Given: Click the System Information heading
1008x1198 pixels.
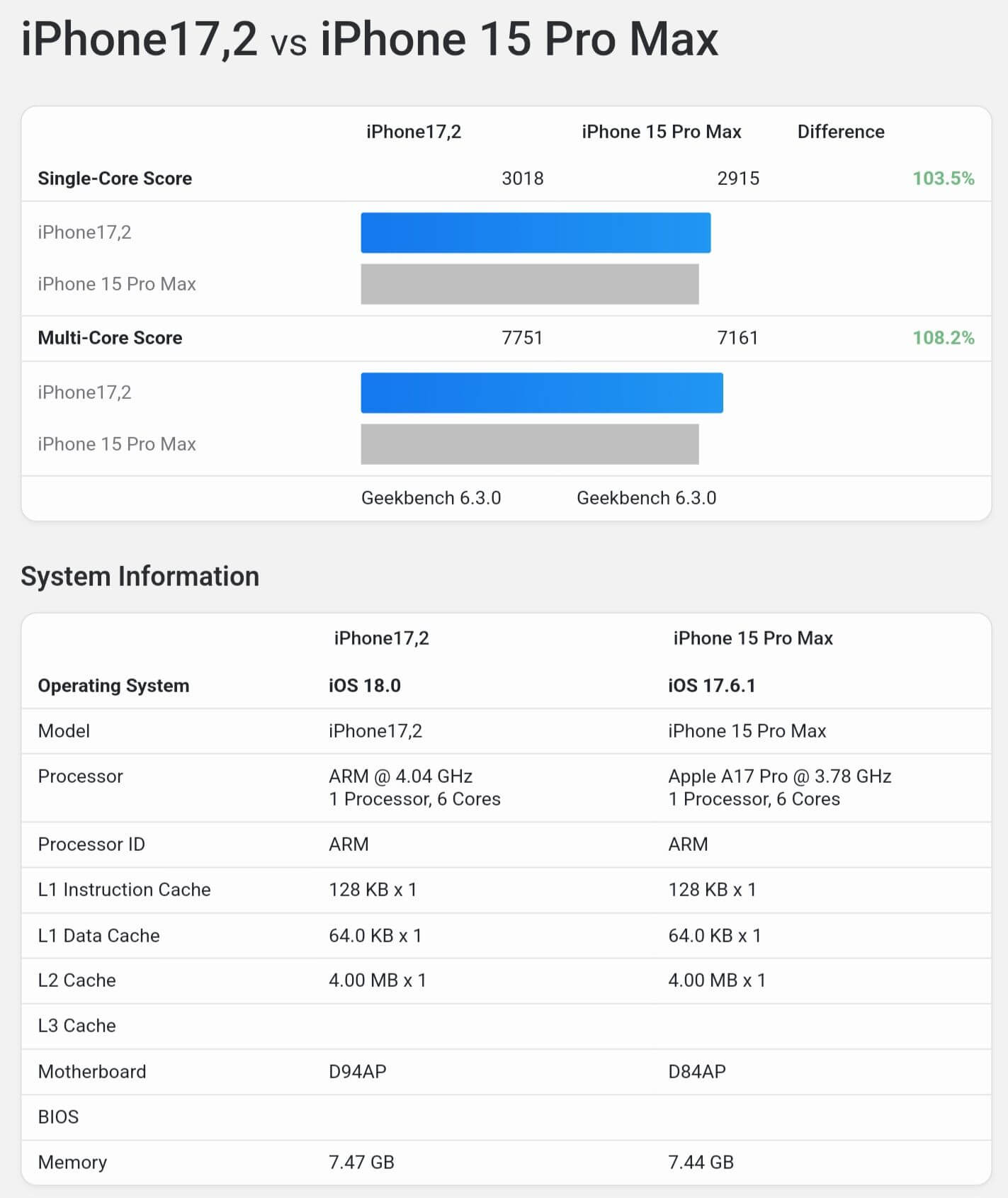Looking at the screenshot, I should 140,577.
